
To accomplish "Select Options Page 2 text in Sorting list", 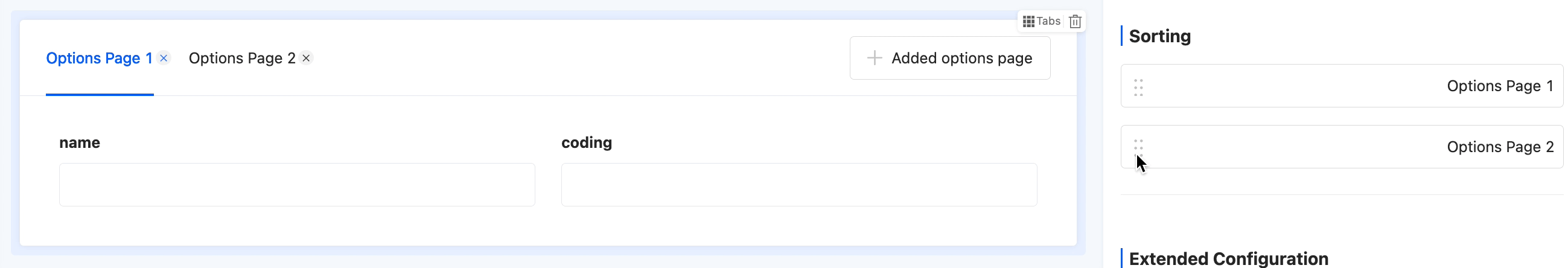I will [x=1500, y=147].
